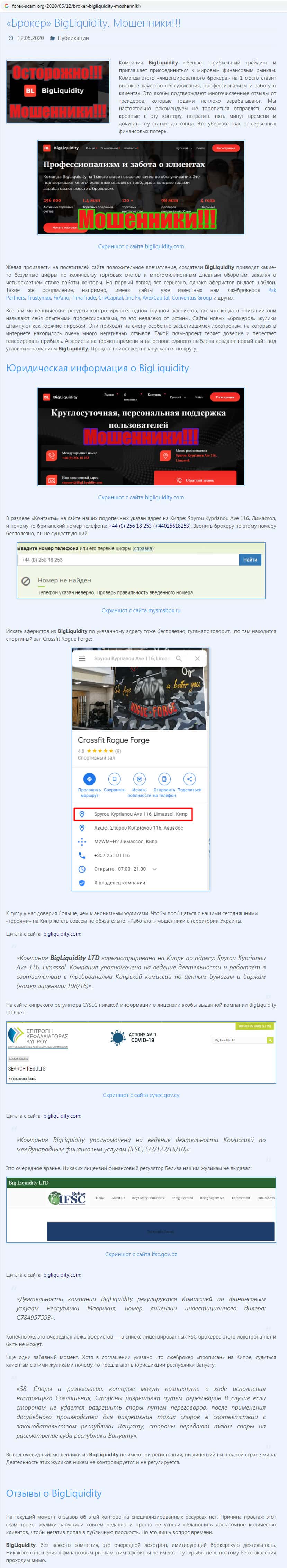Click the phone number +44 (0) 256 18 253
Viewport: 287px width, 1568px height.
click(130, 525)
